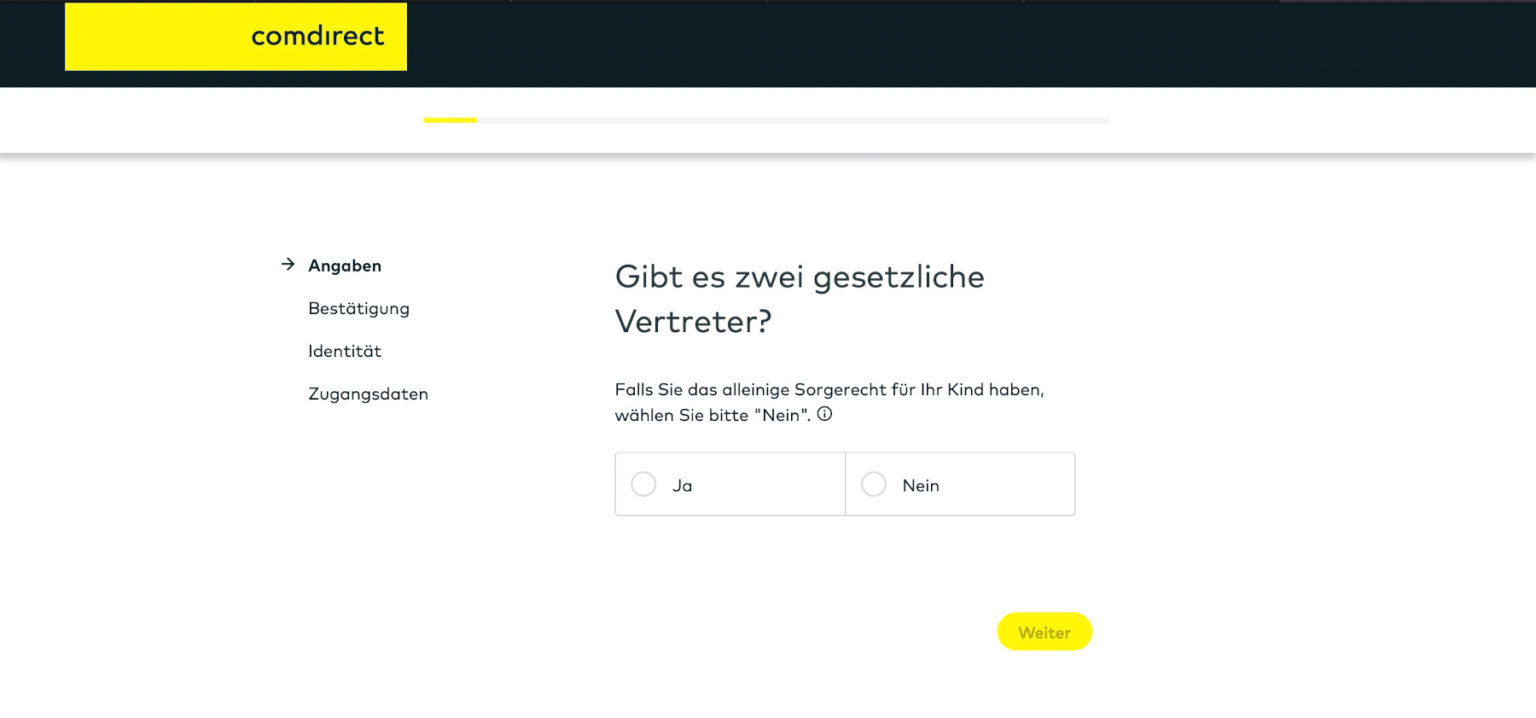Image resolution: width=1536 pixels, height=718 pixels.
Task: Click the word "comdirect" in the logo
Action: (x=318, y=37)
